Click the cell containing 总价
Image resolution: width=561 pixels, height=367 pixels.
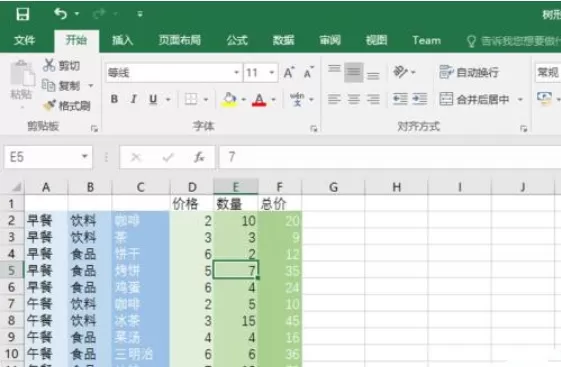pos(280,204)
